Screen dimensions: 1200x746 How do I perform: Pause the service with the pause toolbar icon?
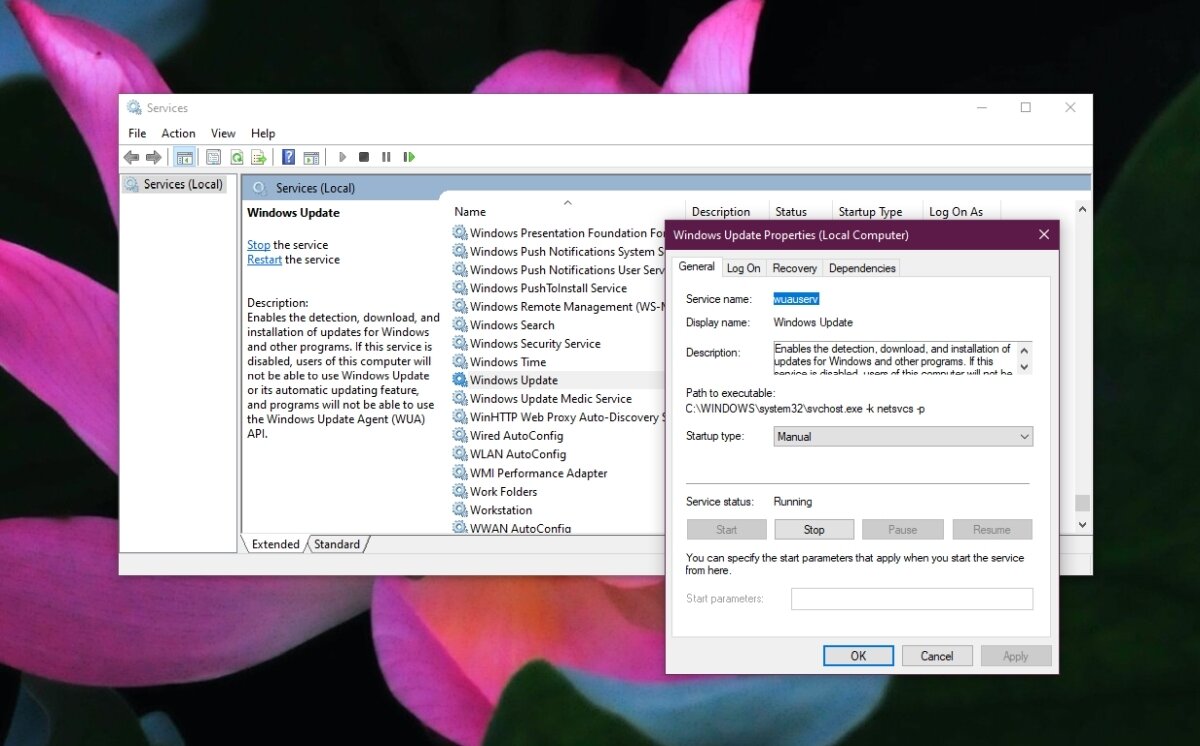(x=386, y=157)
